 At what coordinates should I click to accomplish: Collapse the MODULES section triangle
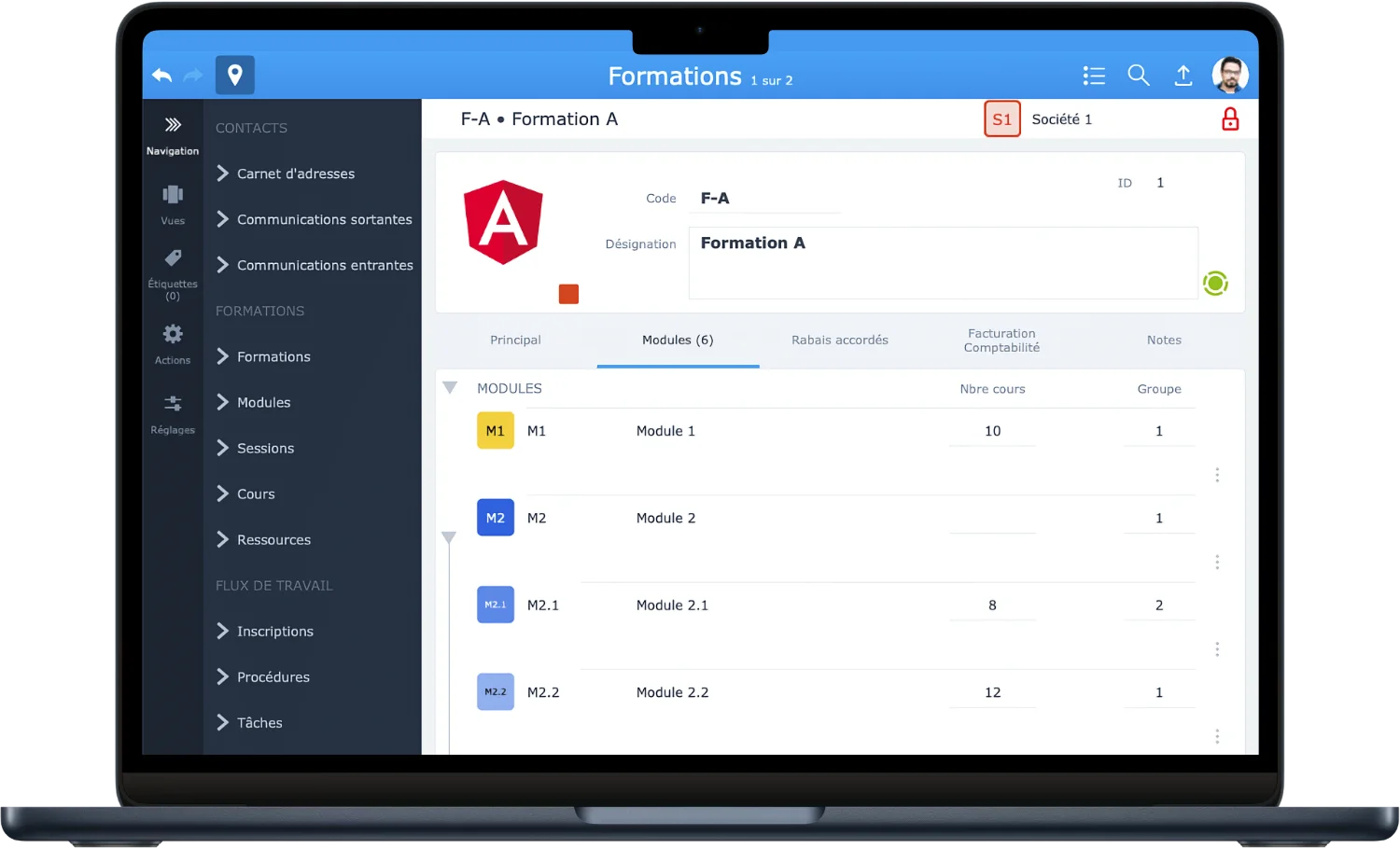[x=450, y=388]
